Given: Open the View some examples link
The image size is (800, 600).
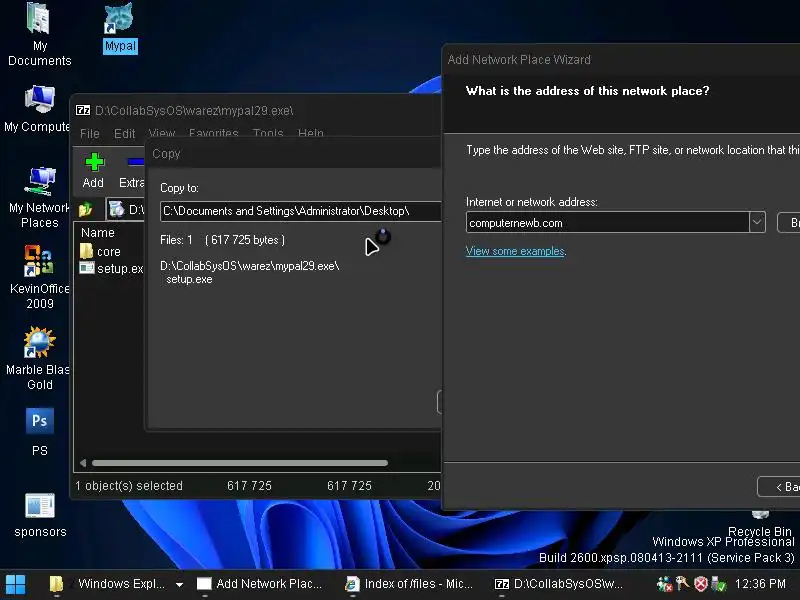Looking at the screenshot, I should 515,251.
